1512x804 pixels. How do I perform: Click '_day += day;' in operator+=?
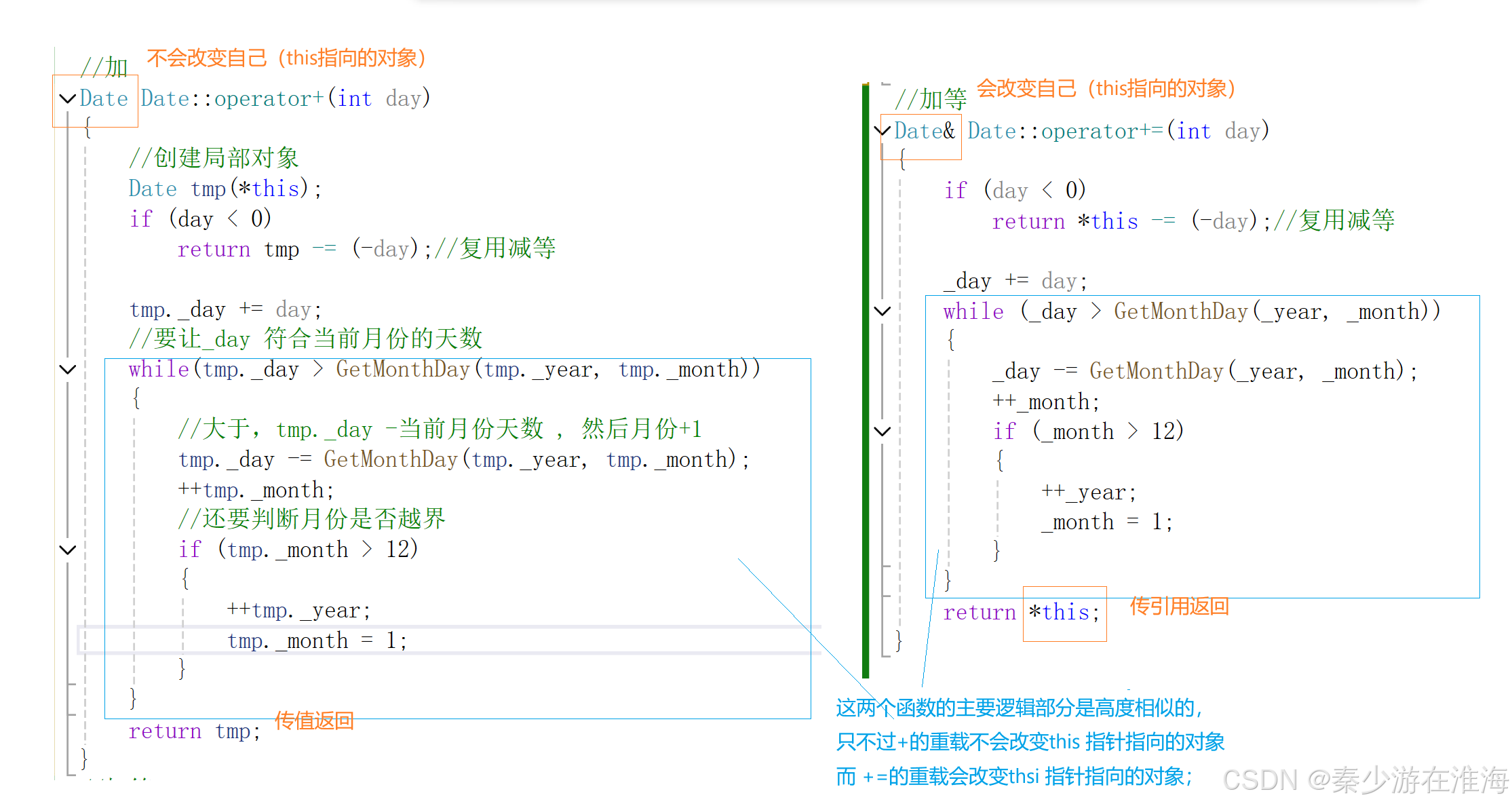click(1016, 281)
